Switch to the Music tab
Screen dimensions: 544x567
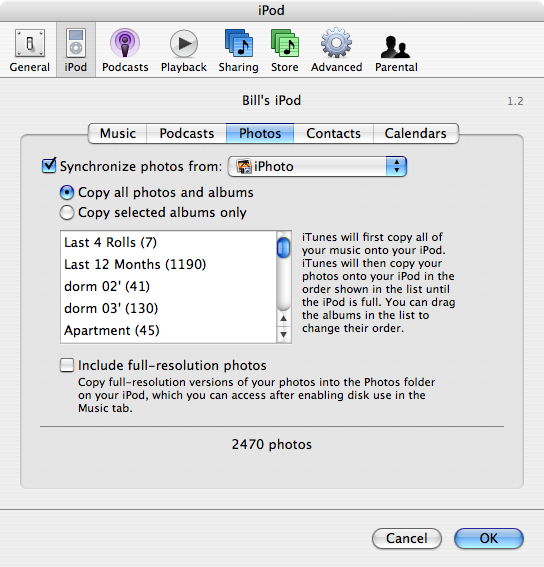(x=118, y=133)
